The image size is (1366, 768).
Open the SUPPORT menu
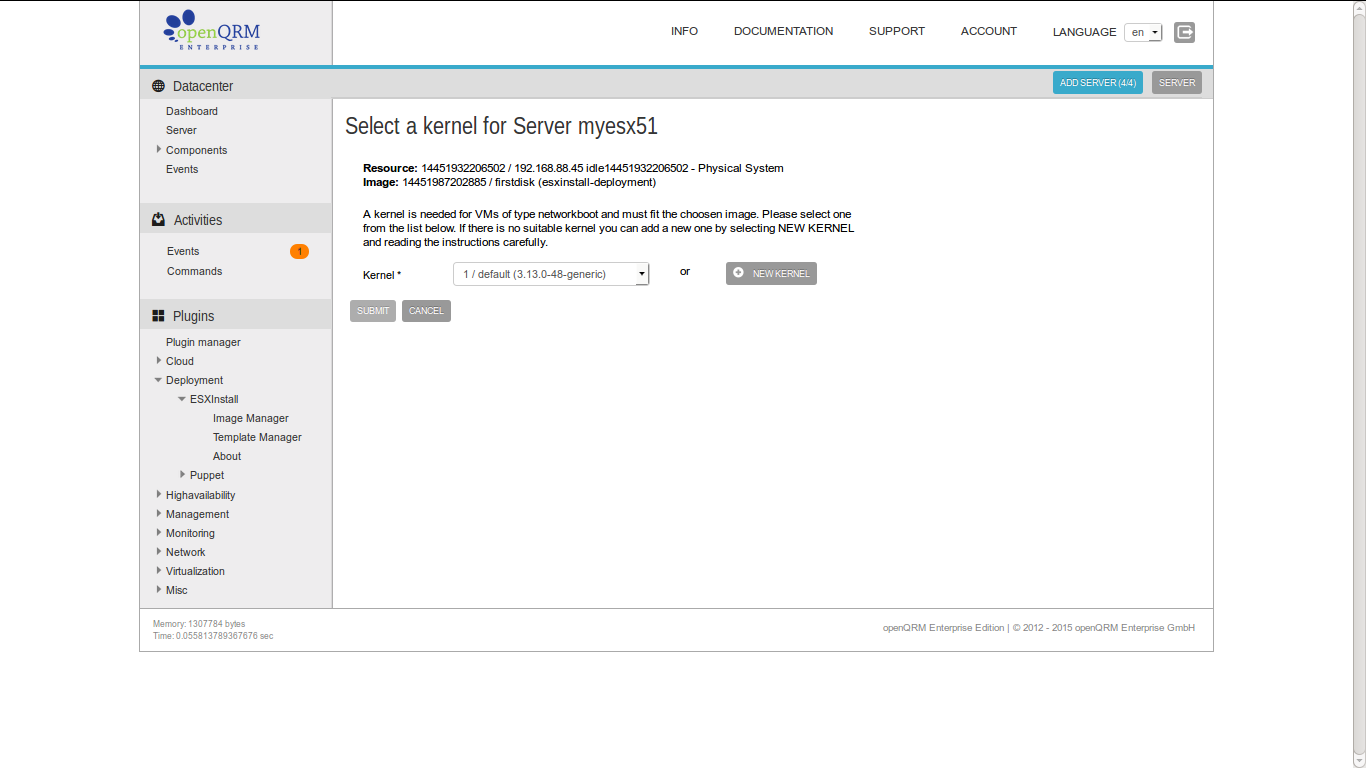point(897,31)
